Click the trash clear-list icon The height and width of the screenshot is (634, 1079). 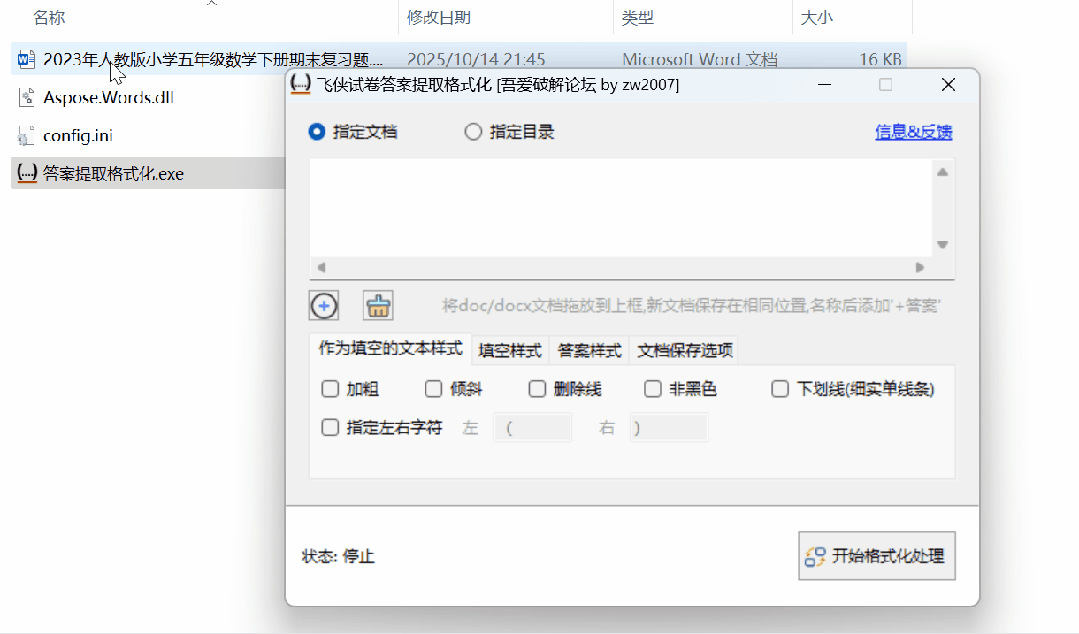click(x=377, y=305)
